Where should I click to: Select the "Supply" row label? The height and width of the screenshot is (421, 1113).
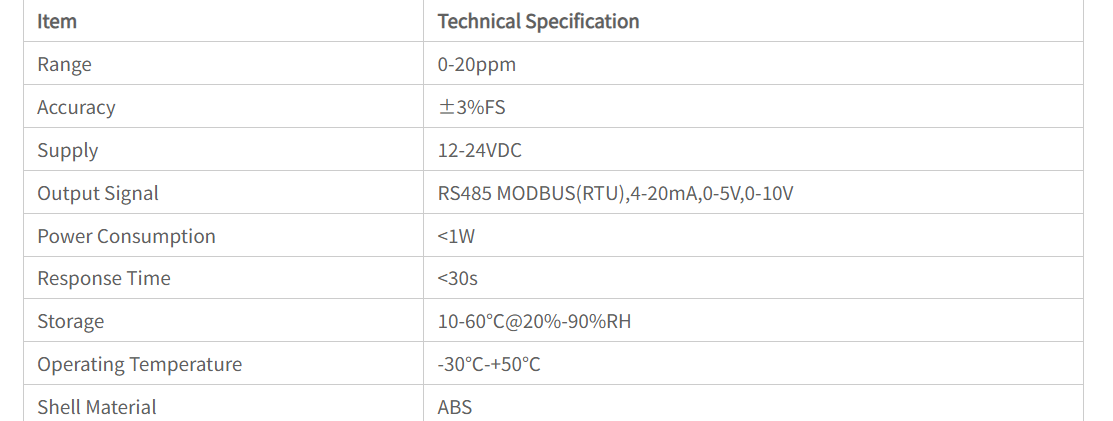point(67,150)
